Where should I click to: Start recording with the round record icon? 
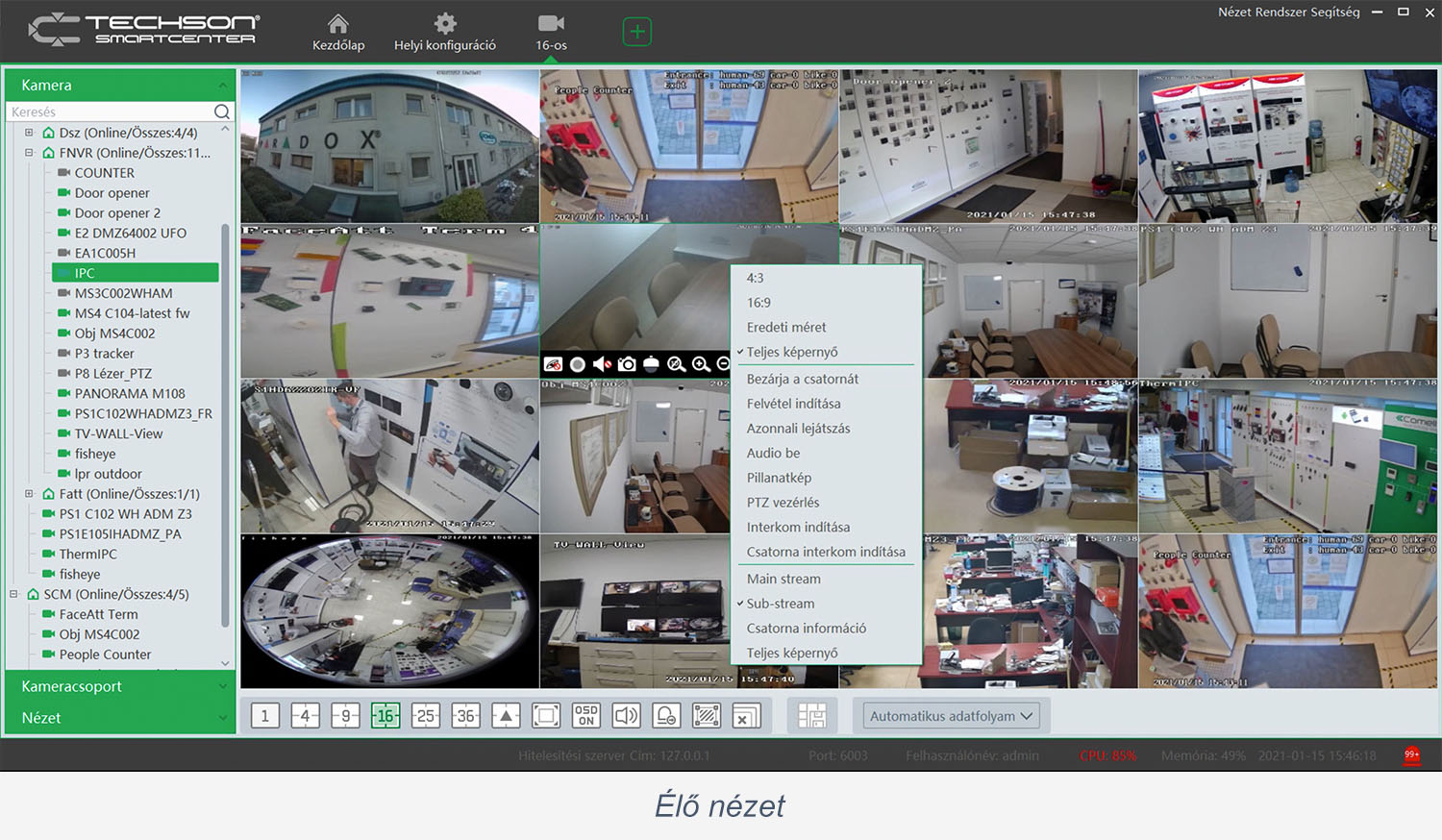click(577, 364)
